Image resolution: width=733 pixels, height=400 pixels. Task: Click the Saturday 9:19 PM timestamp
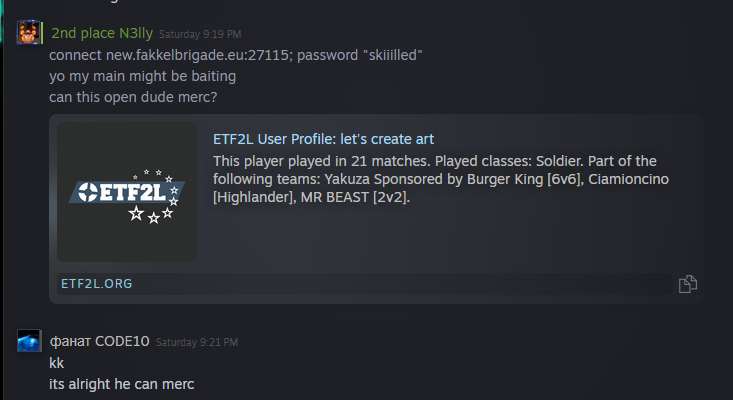coord(200,34)
